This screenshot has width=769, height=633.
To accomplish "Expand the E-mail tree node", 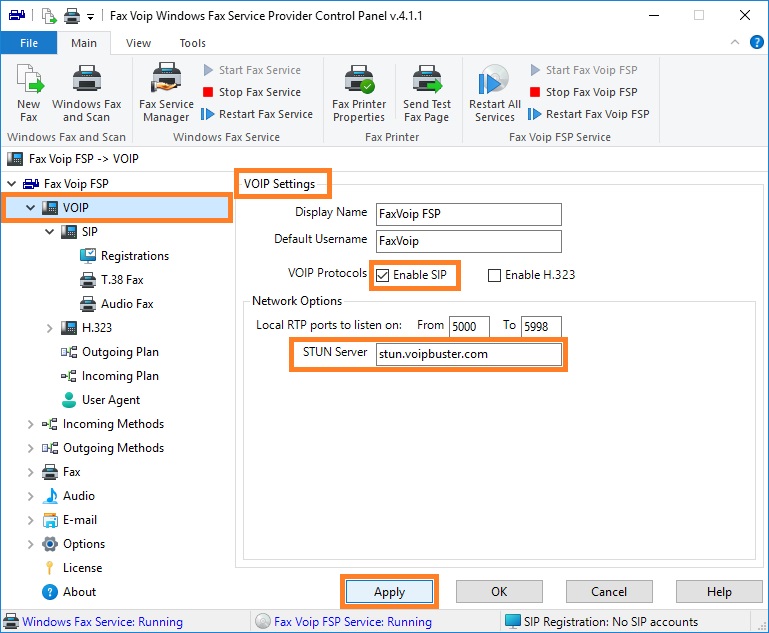I will (30, 520).
